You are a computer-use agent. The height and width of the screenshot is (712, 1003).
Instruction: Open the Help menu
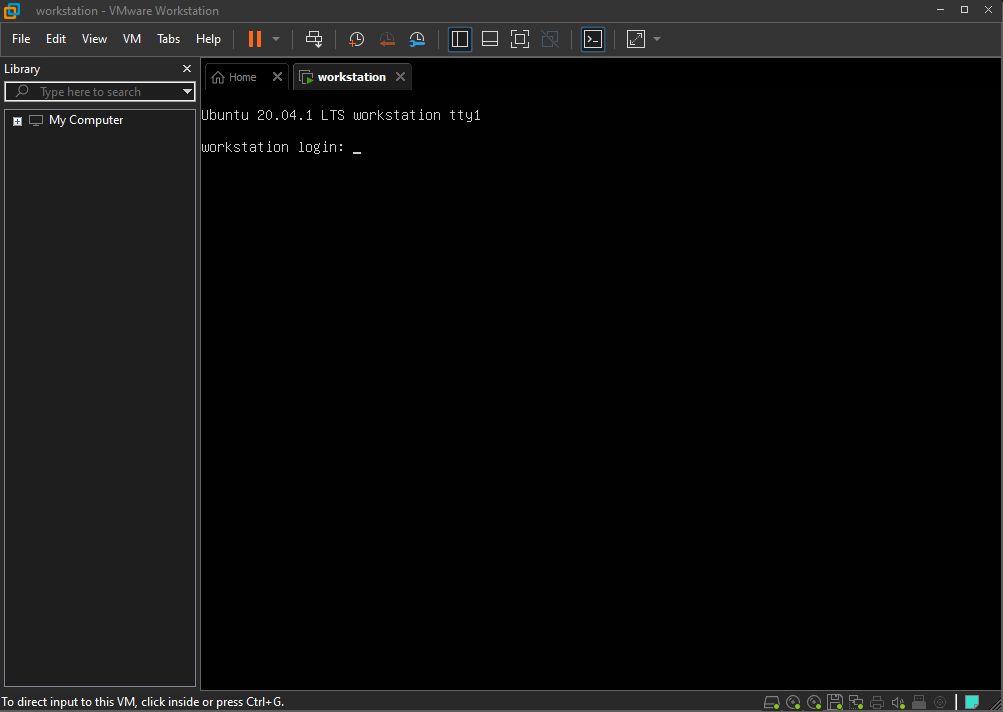[208, 39]
